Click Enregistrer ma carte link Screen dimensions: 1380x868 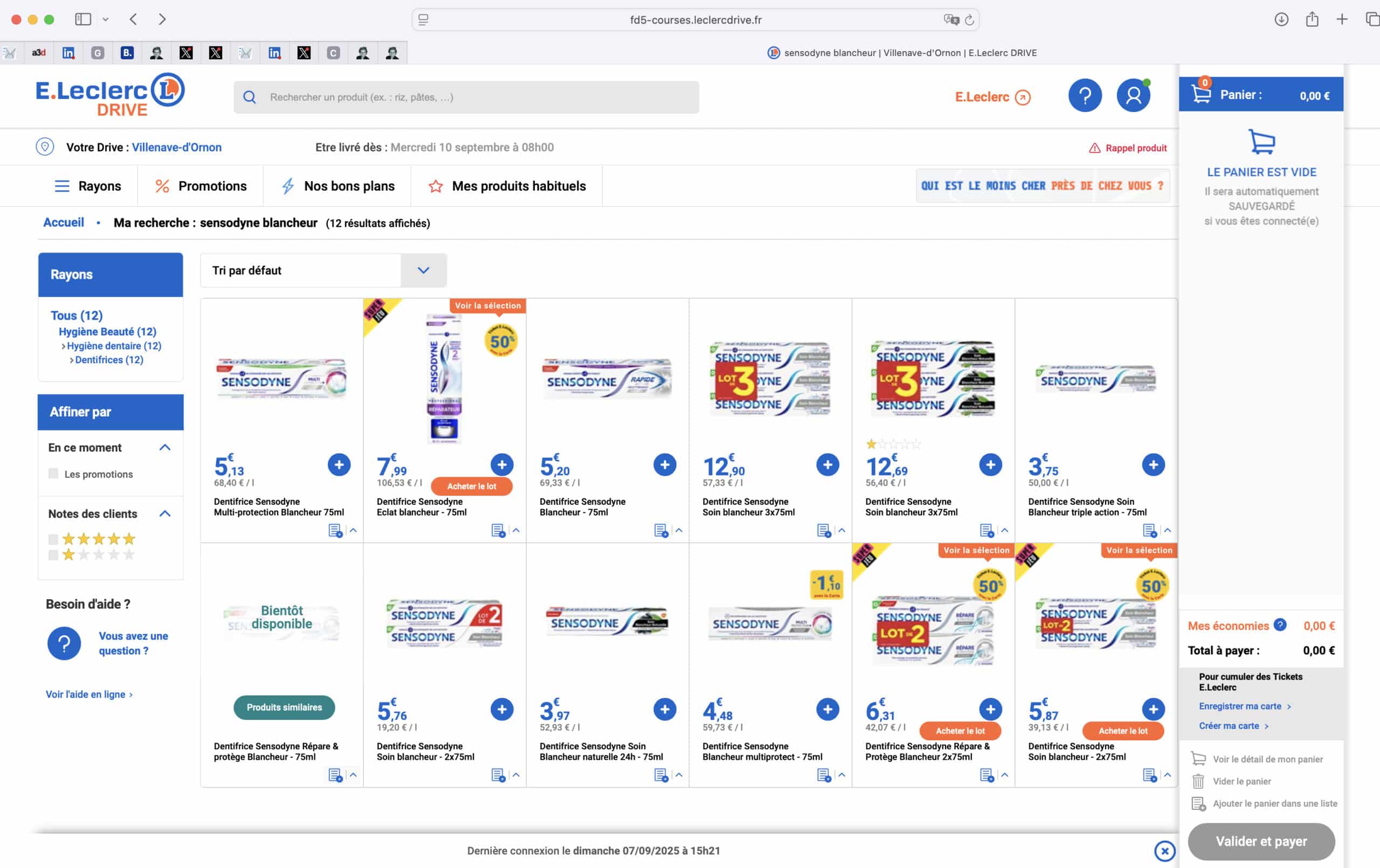point(1240,706)
